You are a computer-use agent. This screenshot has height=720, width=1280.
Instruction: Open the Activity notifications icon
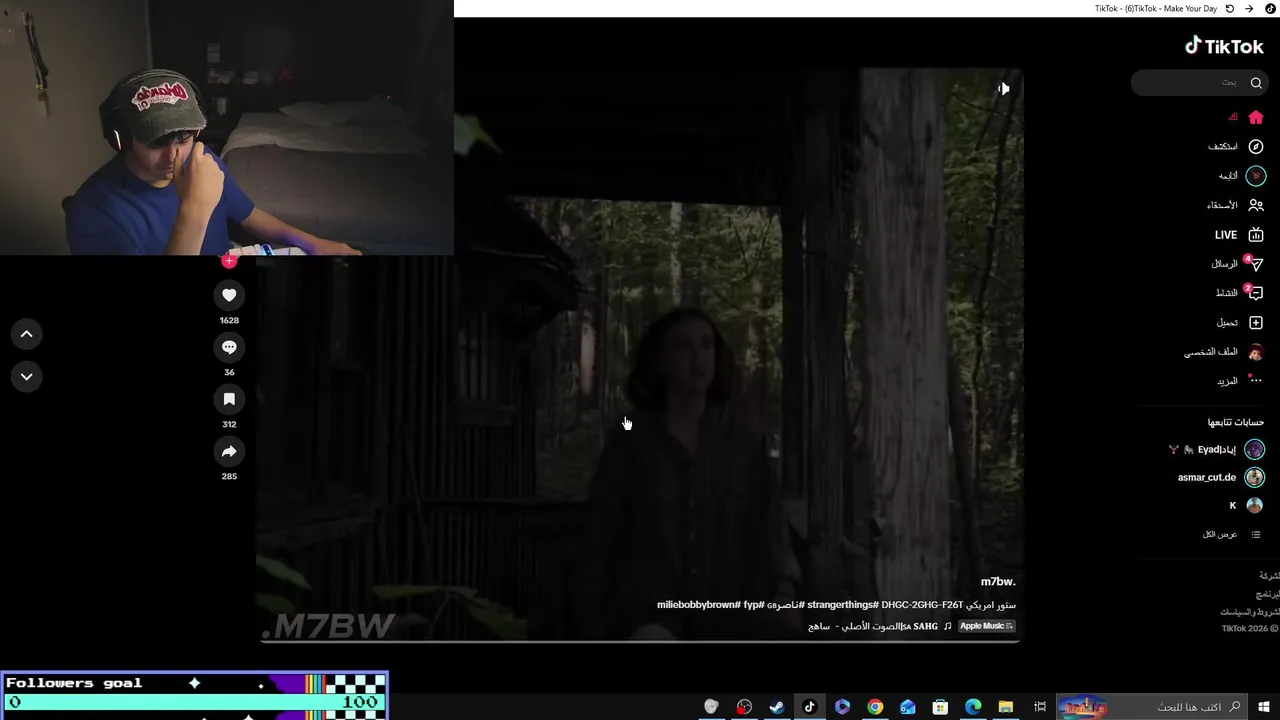tap(1255, 293)
